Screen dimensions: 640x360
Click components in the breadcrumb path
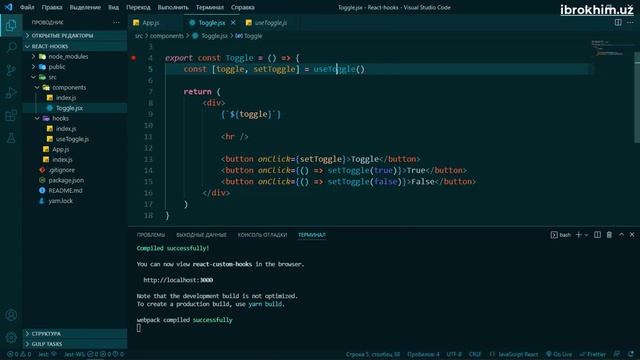click(167, 36)
